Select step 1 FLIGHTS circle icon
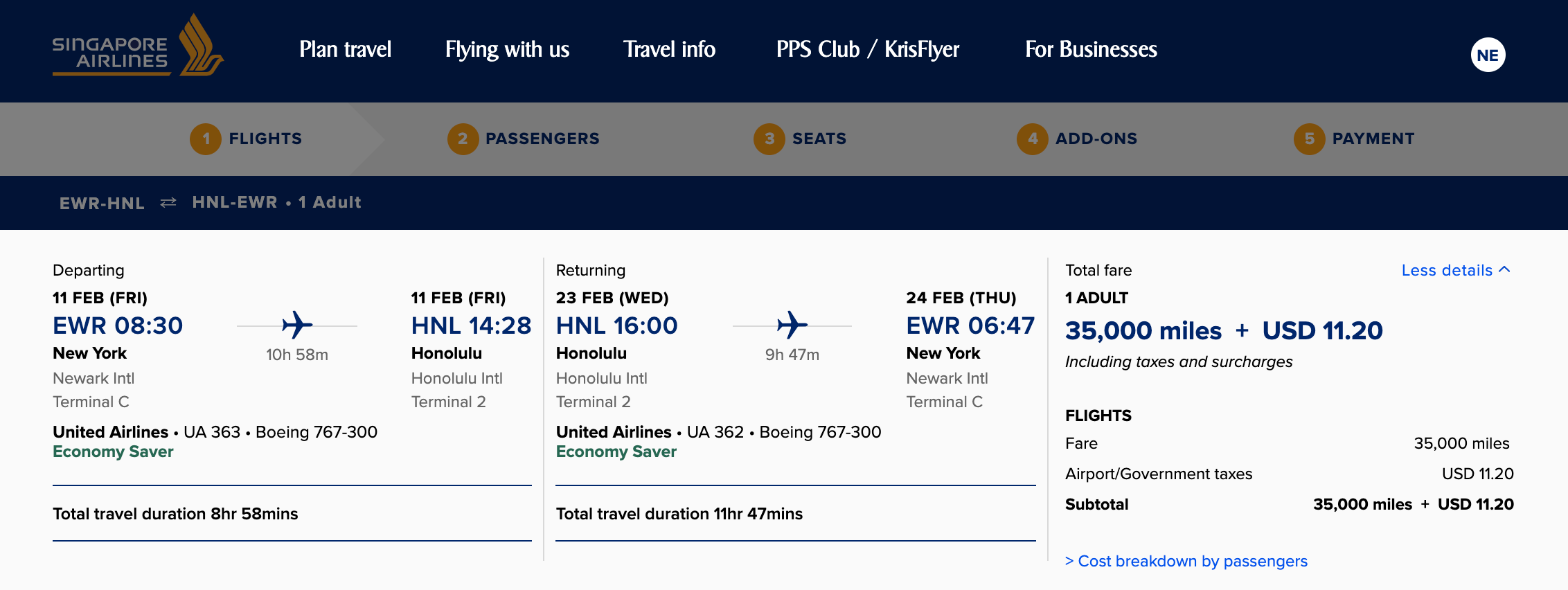The image size is (1568, 590). click(205, 138)
